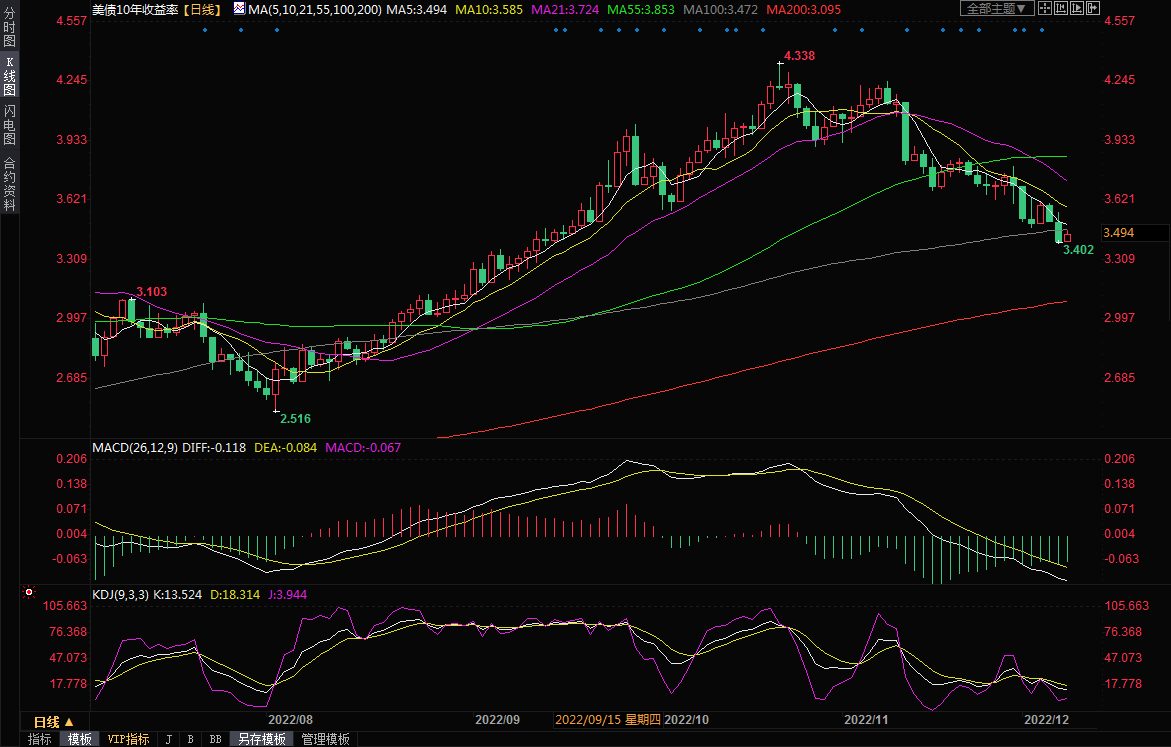Image resolution: width=1171 pixels, height=747 pixels.
Task: Toggle the 模板 bottom tab
Action: click(80, 740)
